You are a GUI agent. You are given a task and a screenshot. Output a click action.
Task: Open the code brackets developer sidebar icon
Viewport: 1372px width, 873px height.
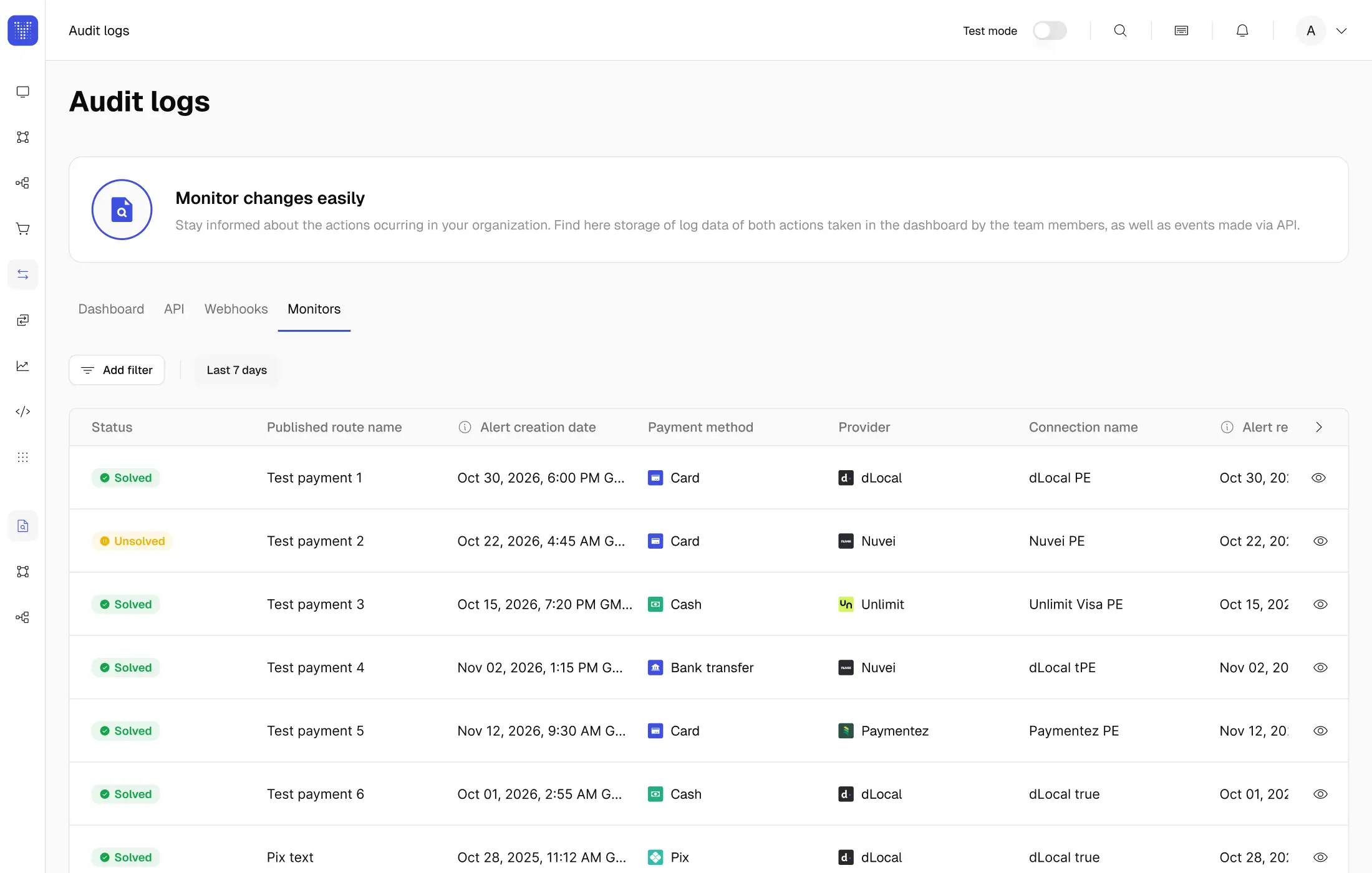tap(23, 412)
